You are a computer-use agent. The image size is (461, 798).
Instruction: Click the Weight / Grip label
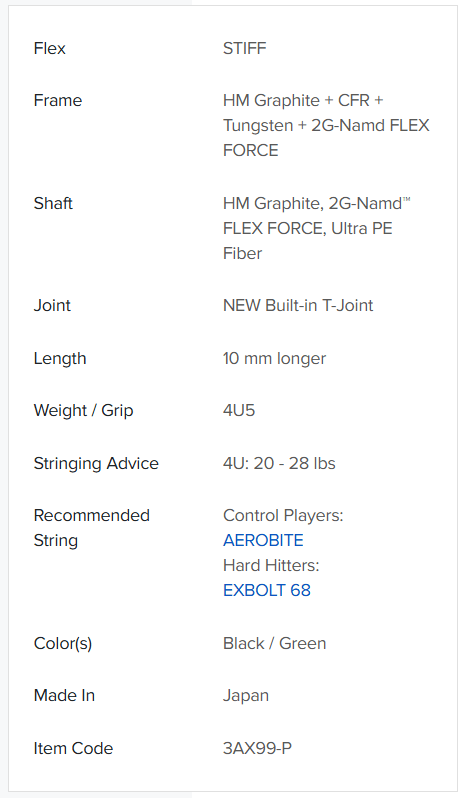[x=83, y=410]
